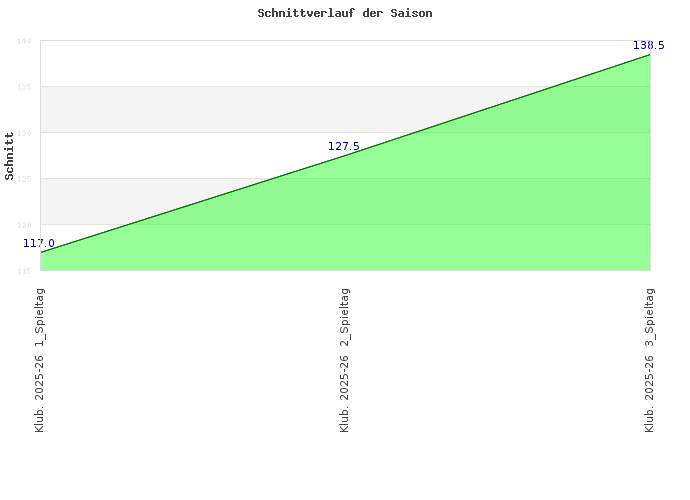Screen dimensions: 690x500
Task: Click the line's midpoint at 2_Spieltag
Action: coord(345,155)
